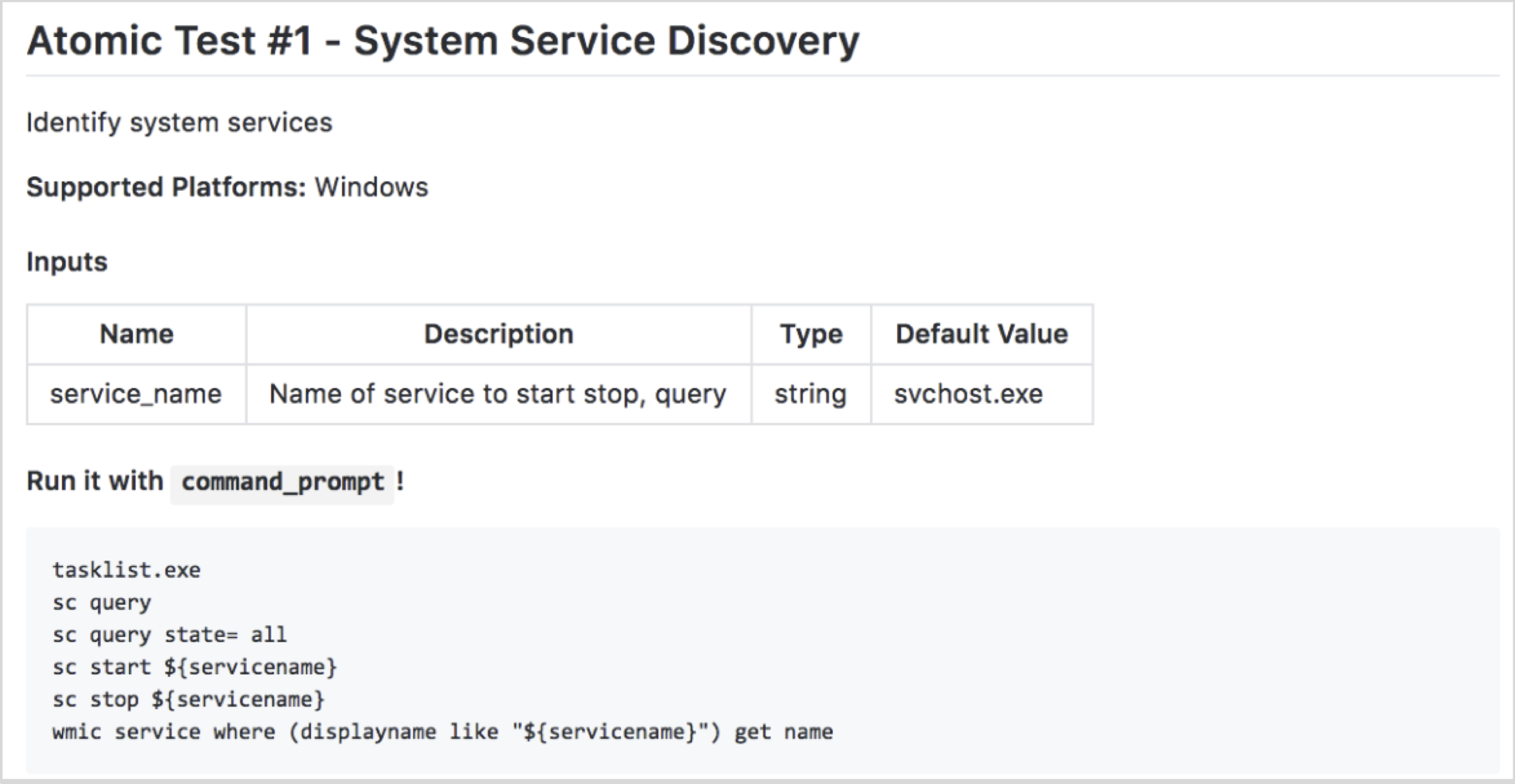
Task: Select the 'service_name' table cell
Action: tap(137, 394)
